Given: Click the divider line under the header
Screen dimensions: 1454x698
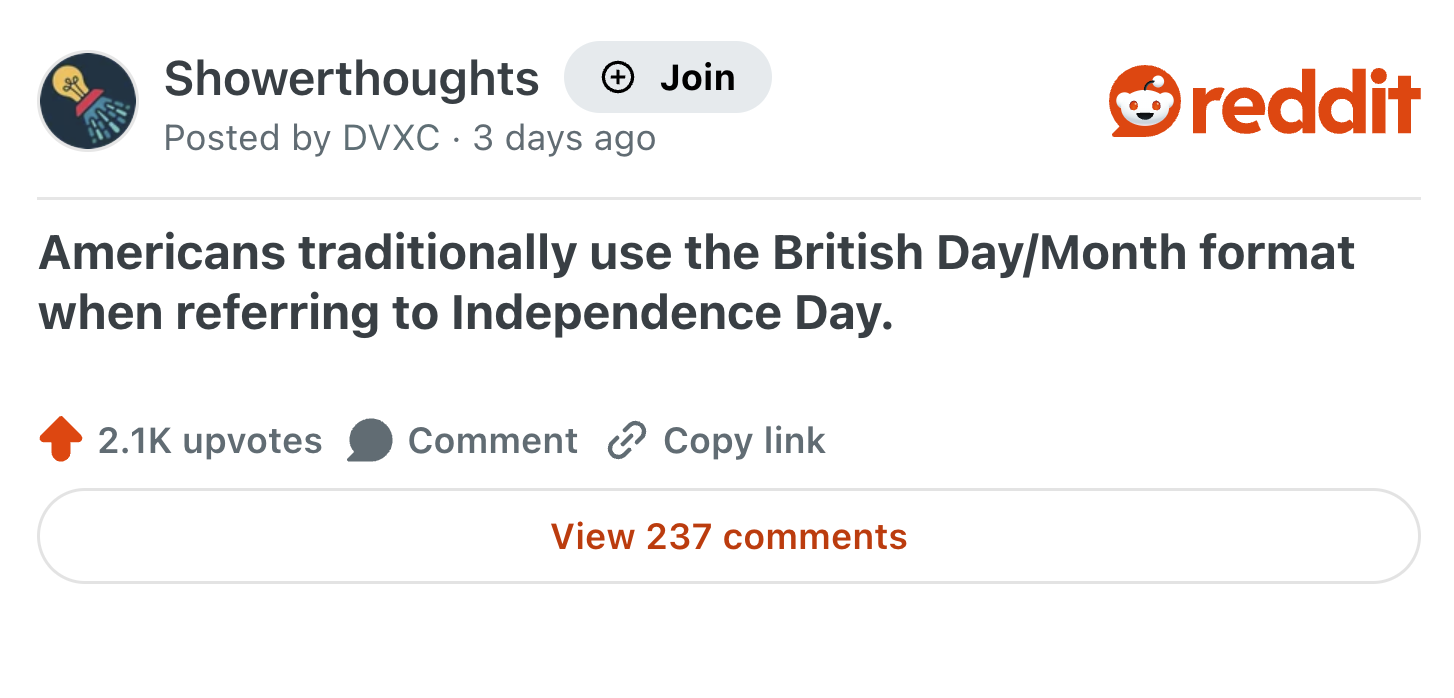Looking at the screenshot, I should pyautogui.click(x=728, y=199).
